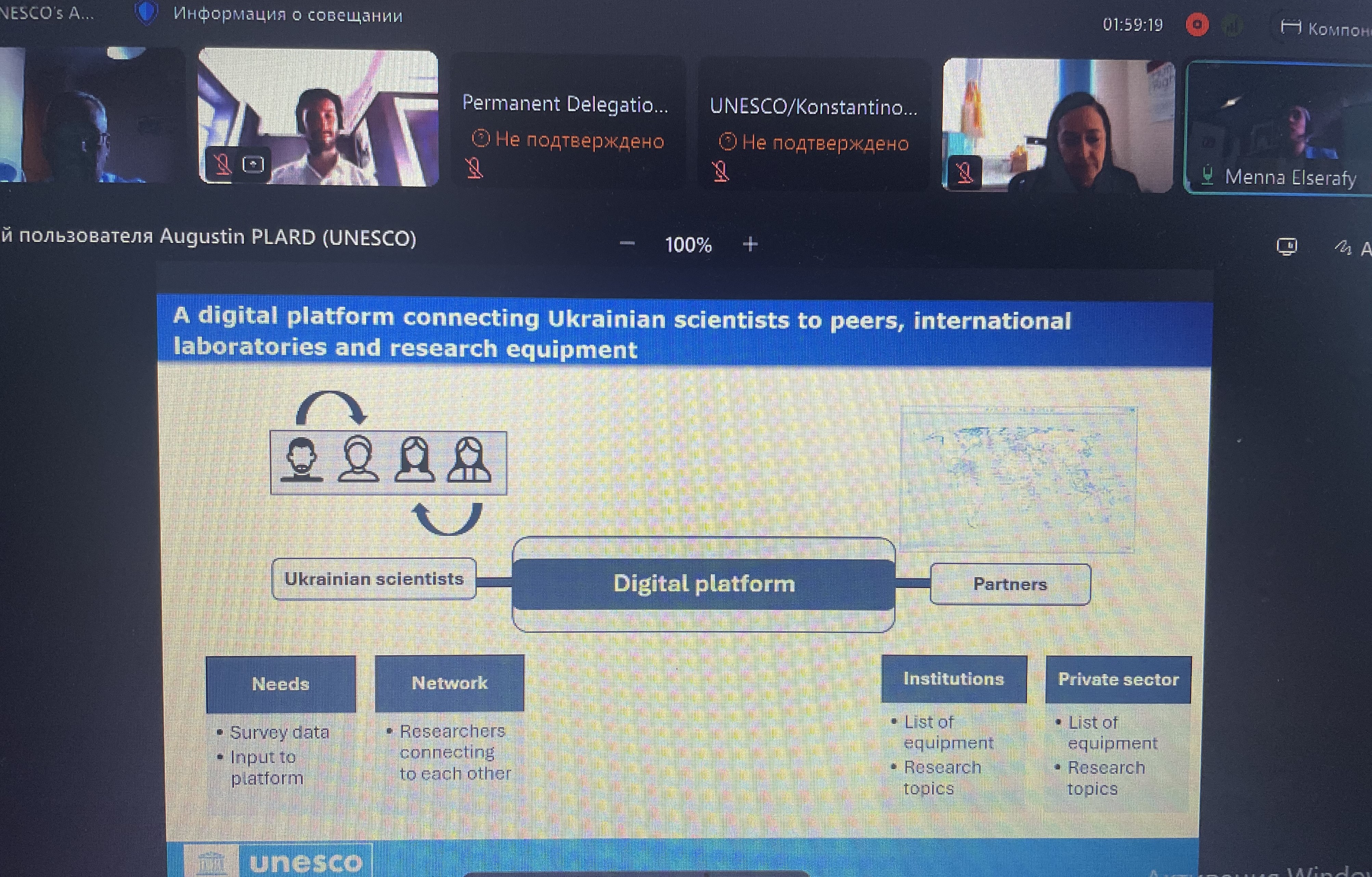Click muted mic on UNESCO/Konstantino tile
The image size is (1372, 877).
click(721, 171)
